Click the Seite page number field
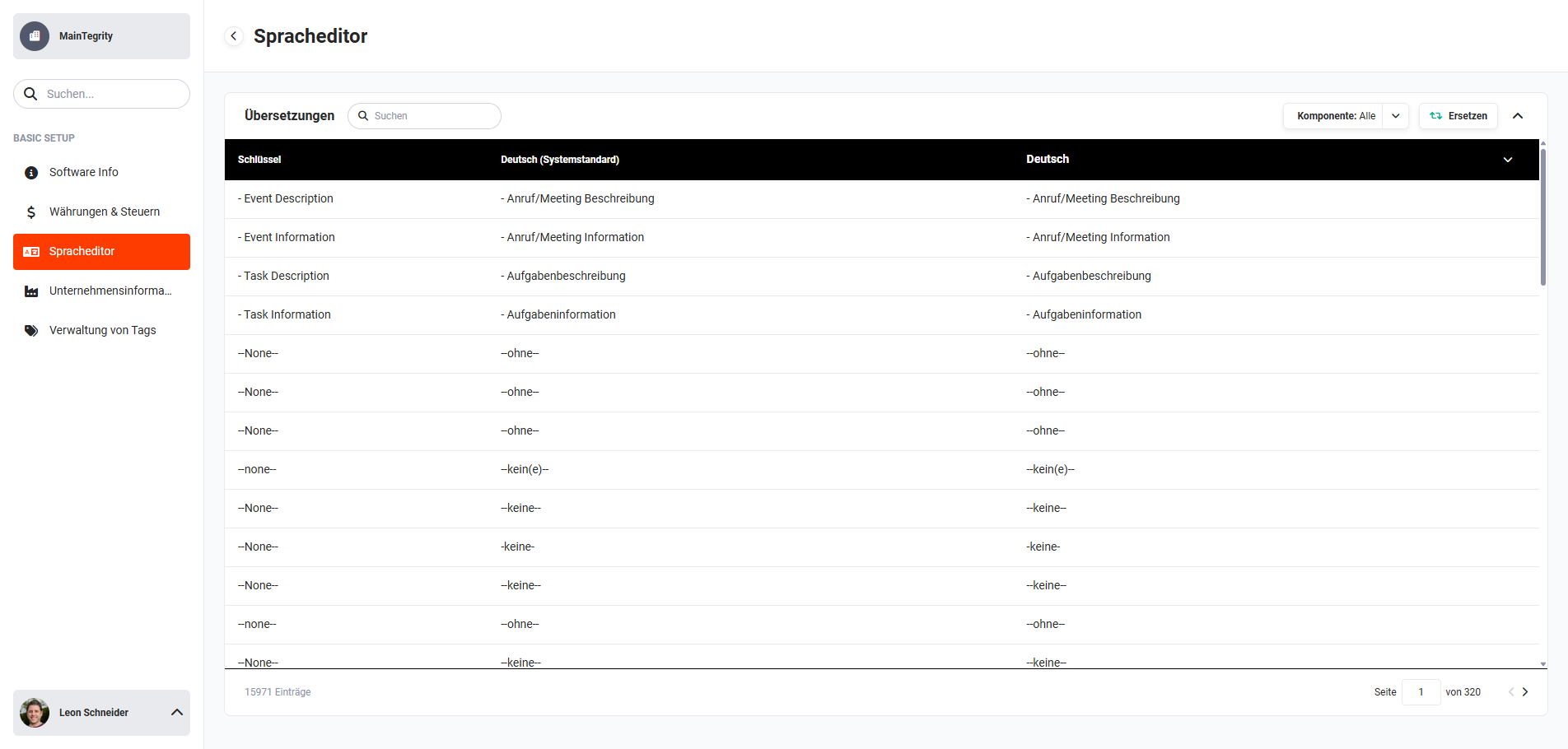 1421,692
